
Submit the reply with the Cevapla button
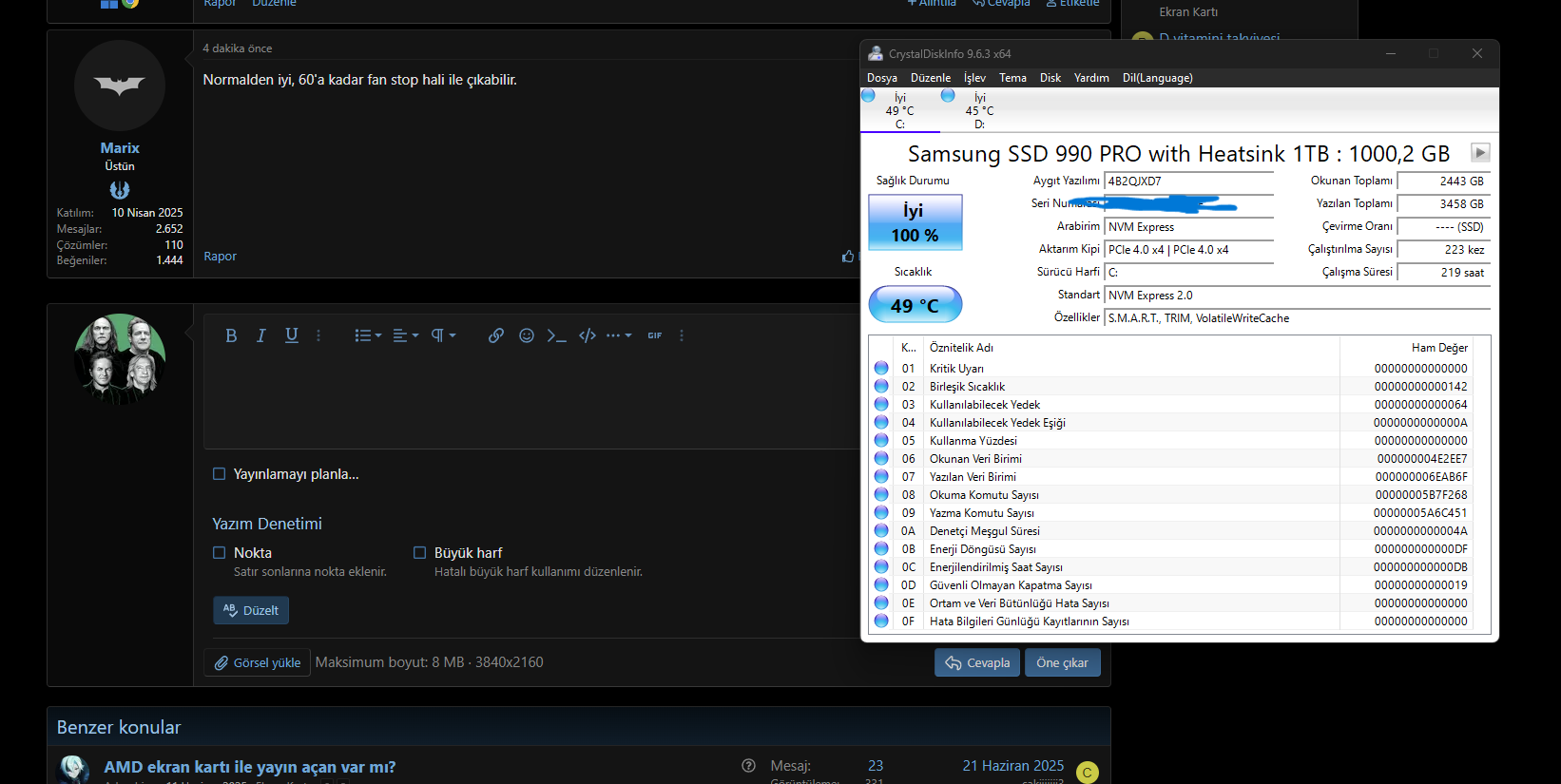[977, 662]
